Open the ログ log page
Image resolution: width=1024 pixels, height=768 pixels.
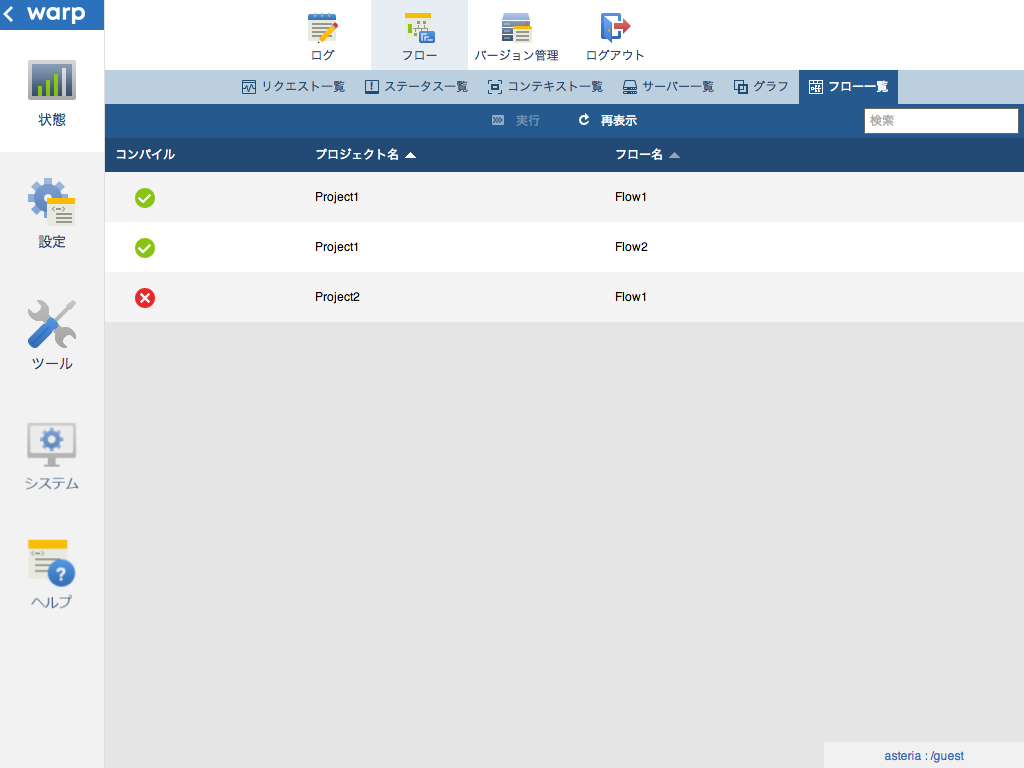[x=323, y=37]
